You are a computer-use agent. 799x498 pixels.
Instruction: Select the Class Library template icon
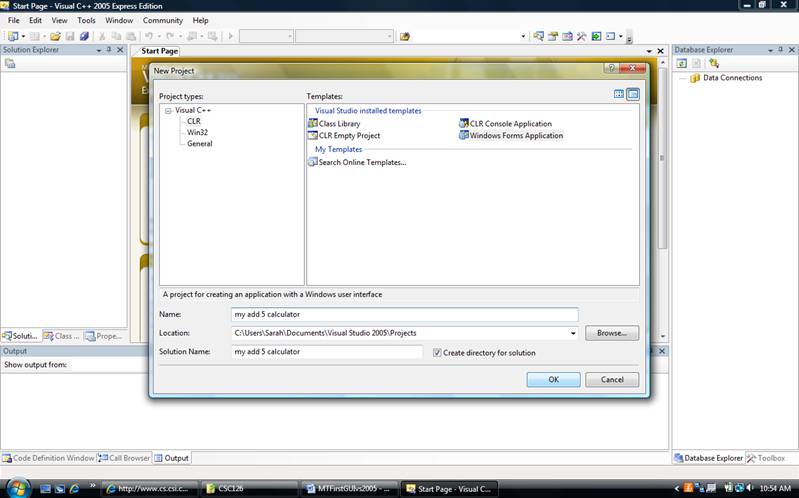(x=313, y=124)
